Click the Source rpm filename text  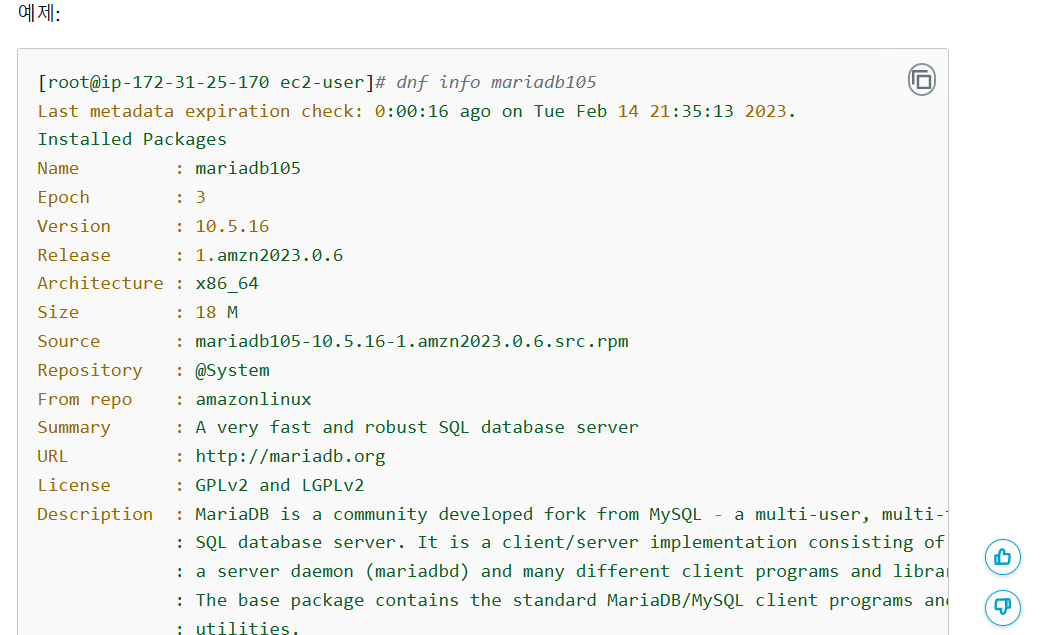pos(412,341)
